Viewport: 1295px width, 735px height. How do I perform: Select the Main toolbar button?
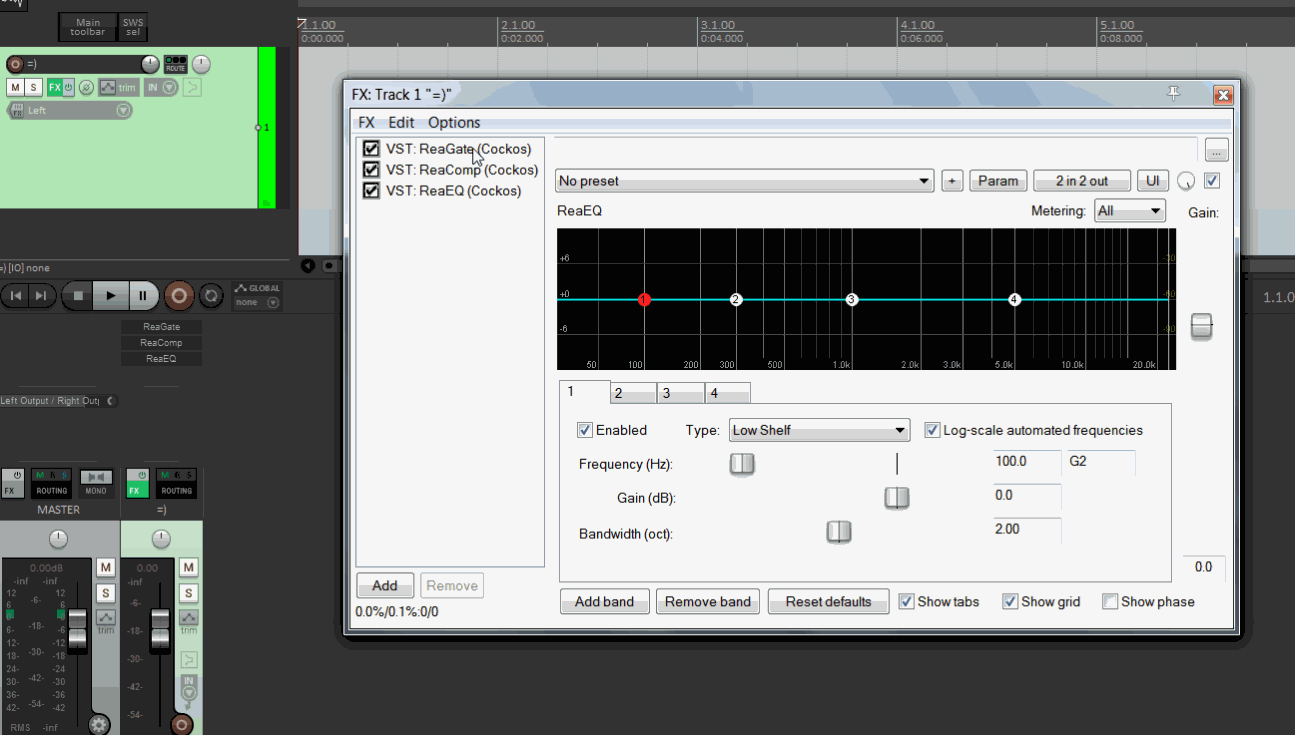[x=87, y=27]
